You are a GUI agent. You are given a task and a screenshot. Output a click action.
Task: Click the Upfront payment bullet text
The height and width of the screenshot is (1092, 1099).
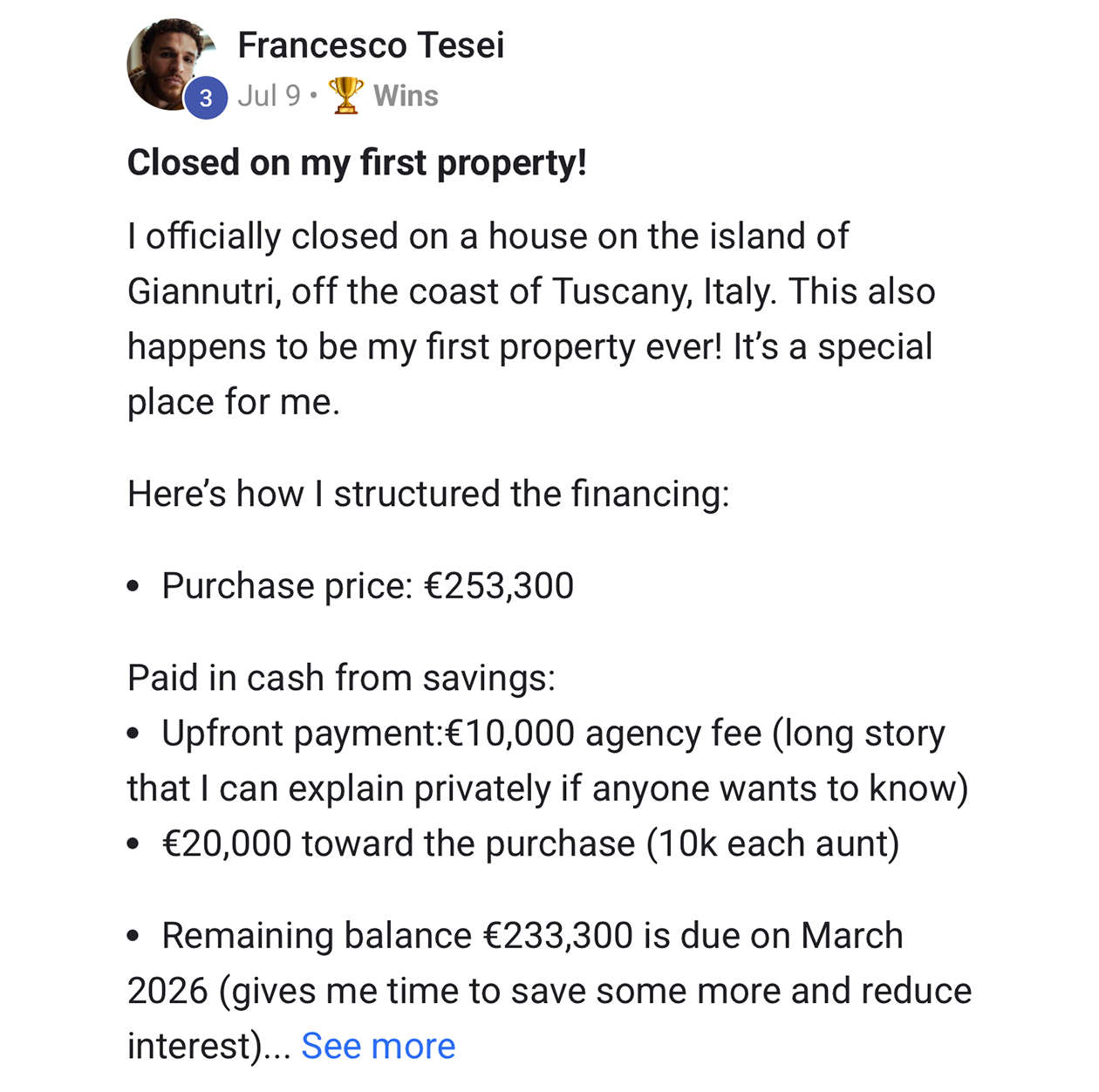click(x=303, y=734)
